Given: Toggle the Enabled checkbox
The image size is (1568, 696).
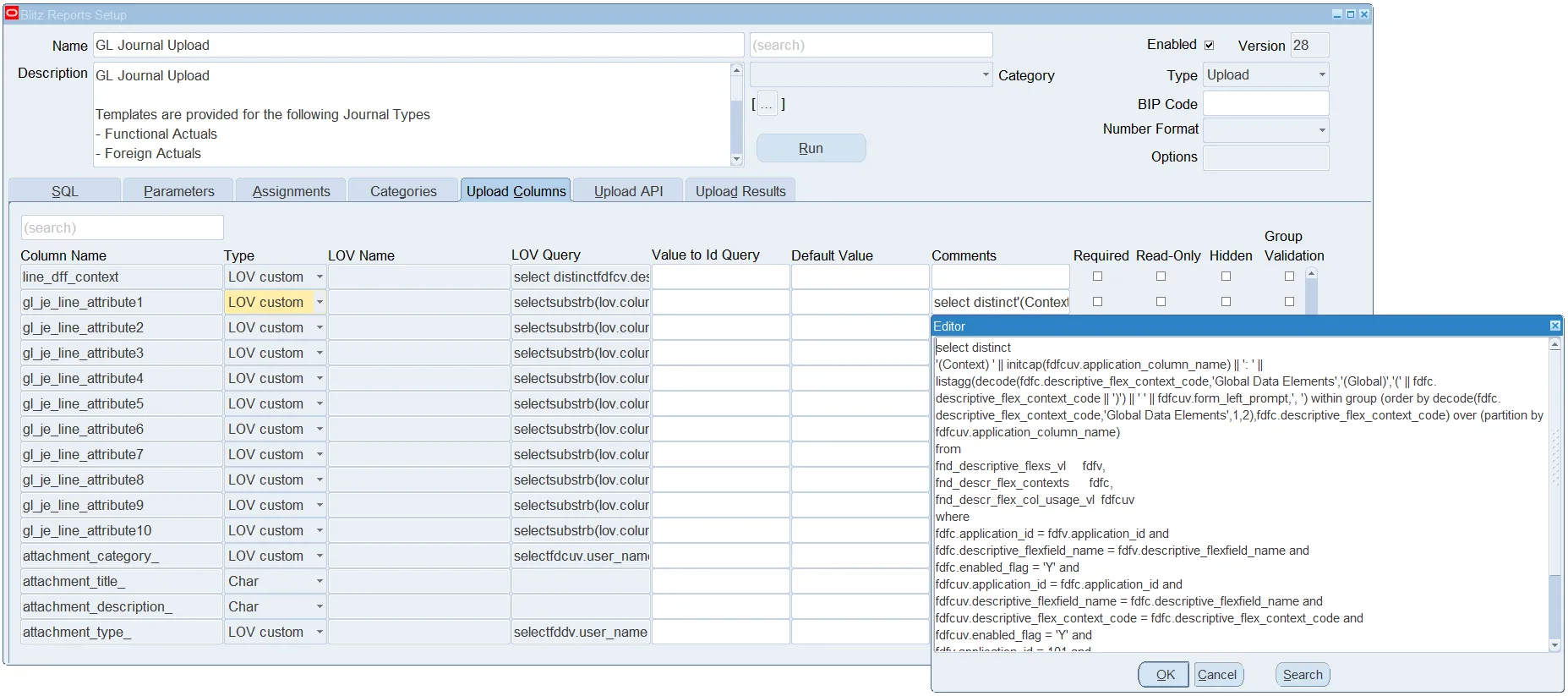Looking at the screenshot, I should [x=1209, y=45].
